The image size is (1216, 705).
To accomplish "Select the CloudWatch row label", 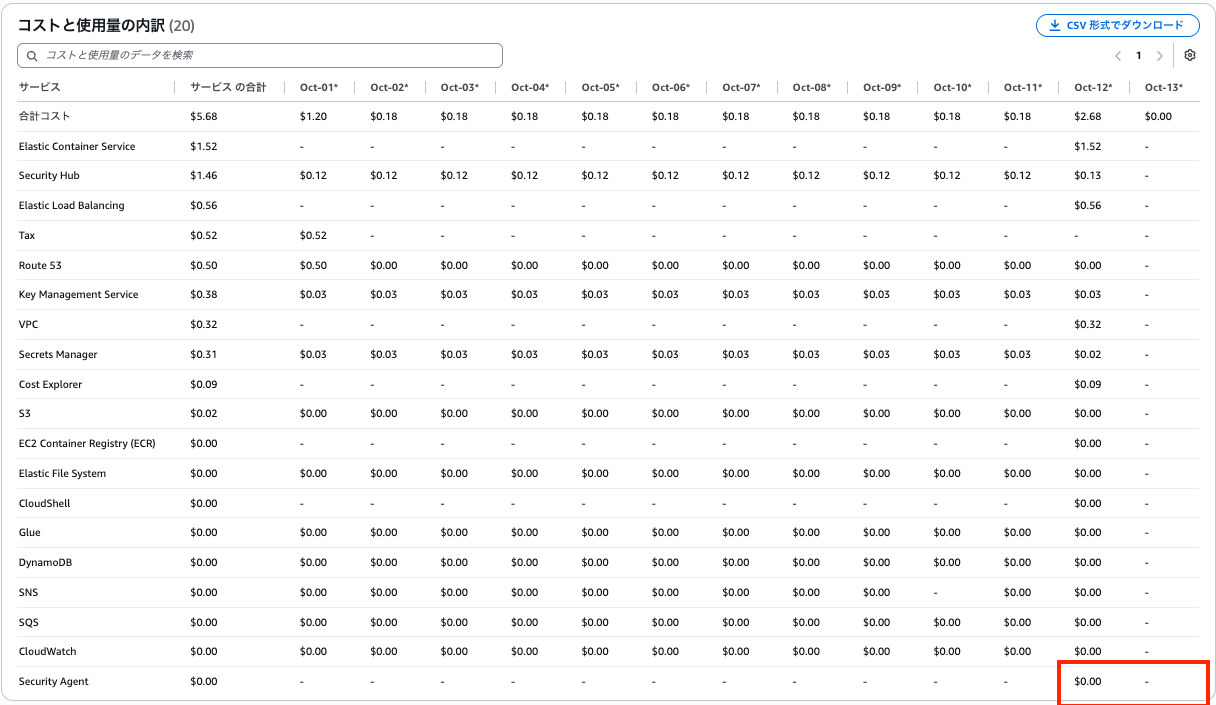I will click(x=49, y=652).
